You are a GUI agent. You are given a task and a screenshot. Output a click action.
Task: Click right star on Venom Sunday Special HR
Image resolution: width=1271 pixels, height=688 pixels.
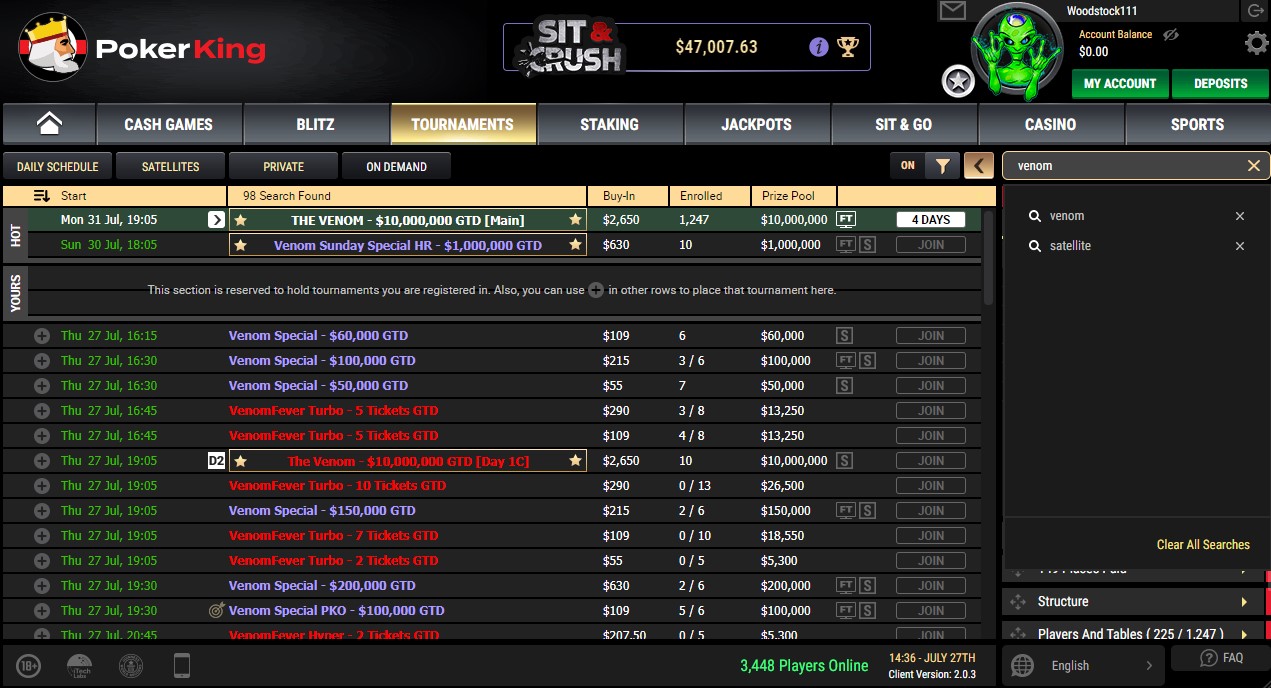pos(575,245)
